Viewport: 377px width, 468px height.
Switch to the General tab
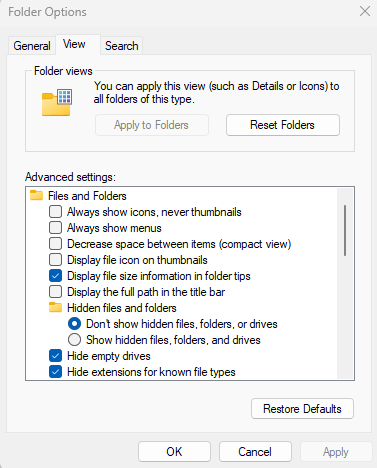point(32,46)
